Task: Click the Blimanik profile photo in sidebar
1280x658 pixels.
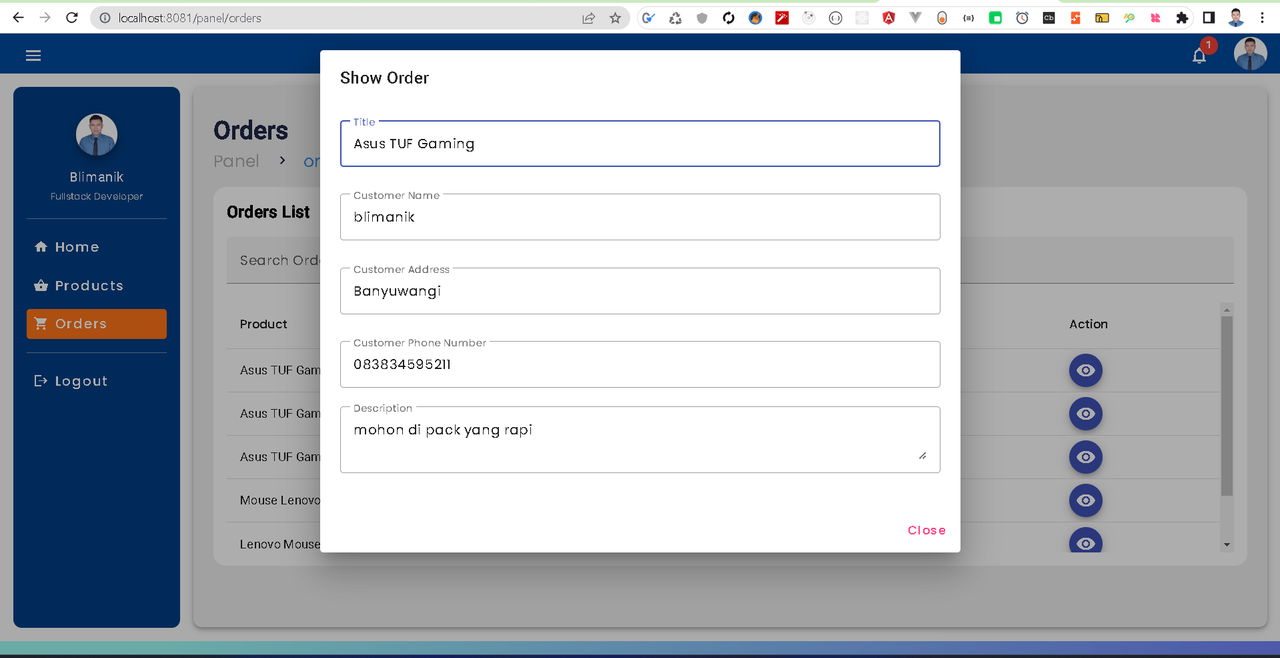Action: click(x=97, y=135)
